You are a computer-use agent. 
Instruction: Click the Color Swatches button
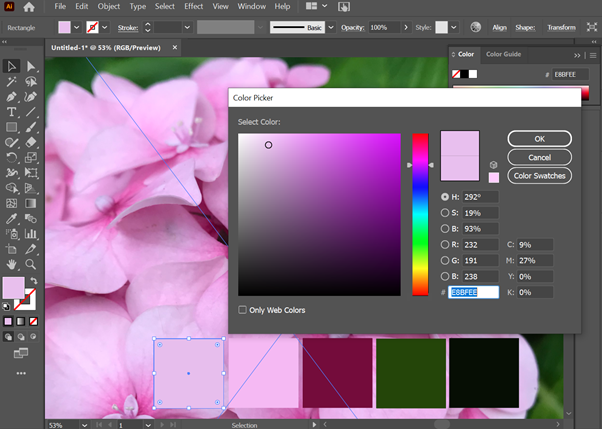coord(539,176)
